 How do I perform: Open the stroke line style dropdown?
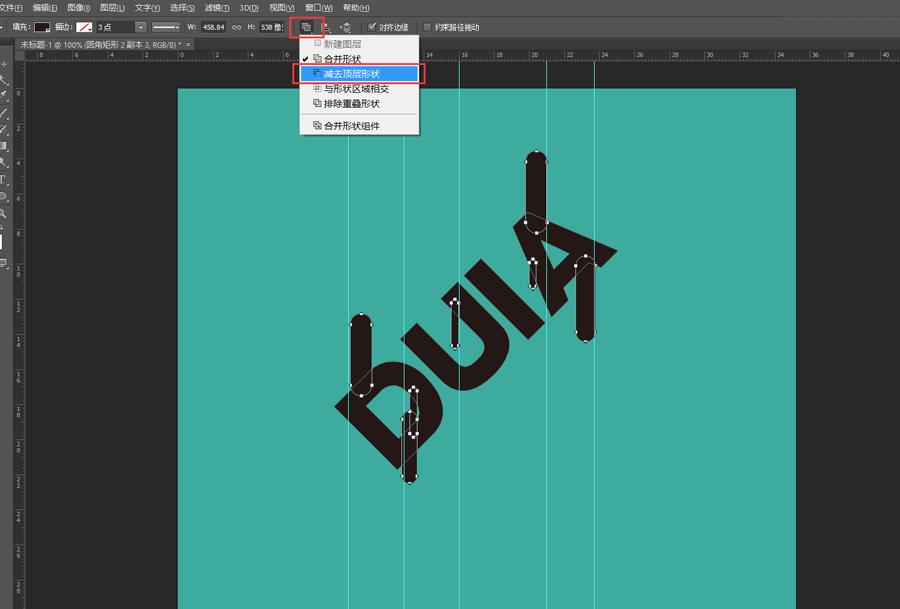(x=166, y=27)
